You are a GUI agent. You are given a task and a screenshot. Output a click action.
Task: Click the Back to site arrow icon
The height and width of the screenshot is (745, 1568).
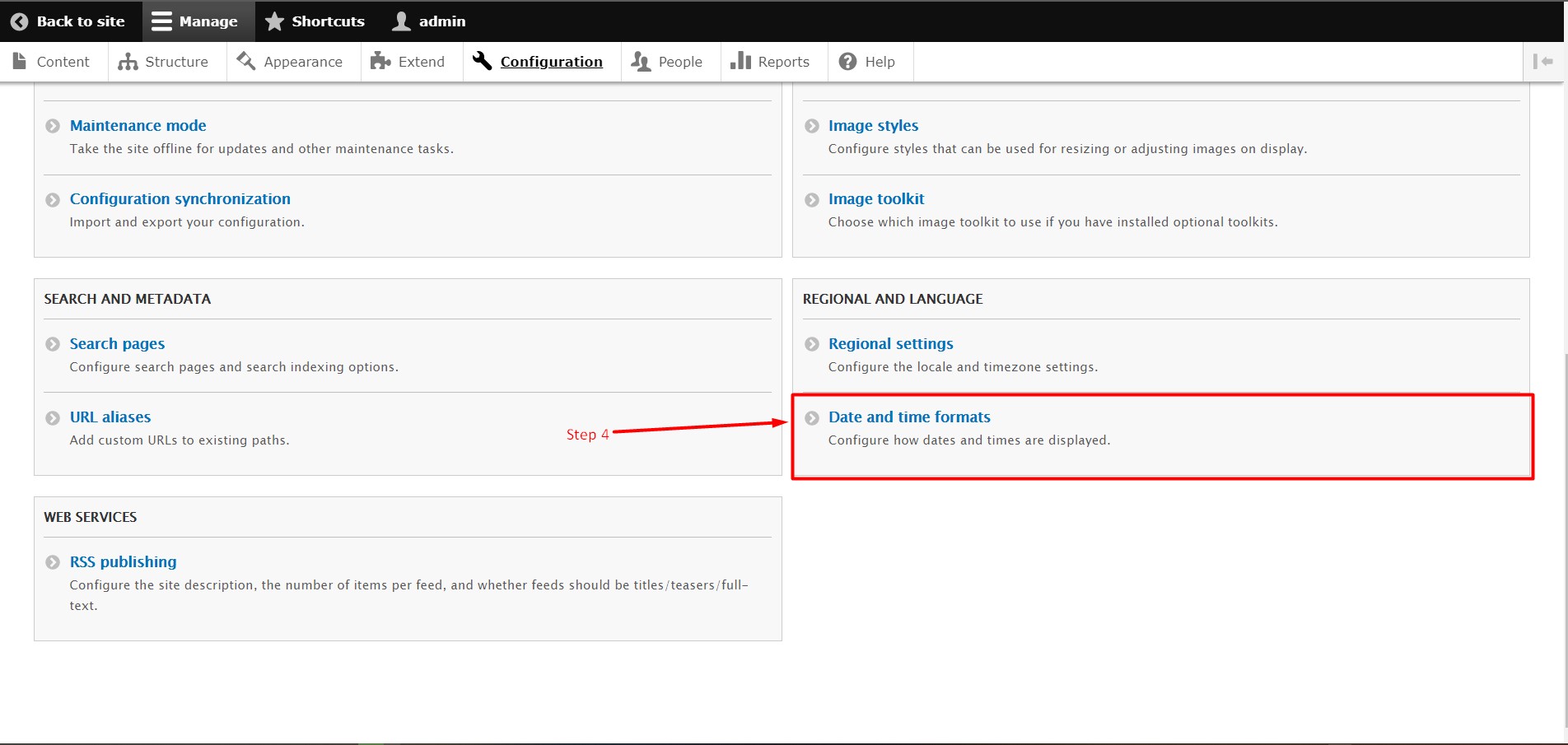(x=19, y=21)
